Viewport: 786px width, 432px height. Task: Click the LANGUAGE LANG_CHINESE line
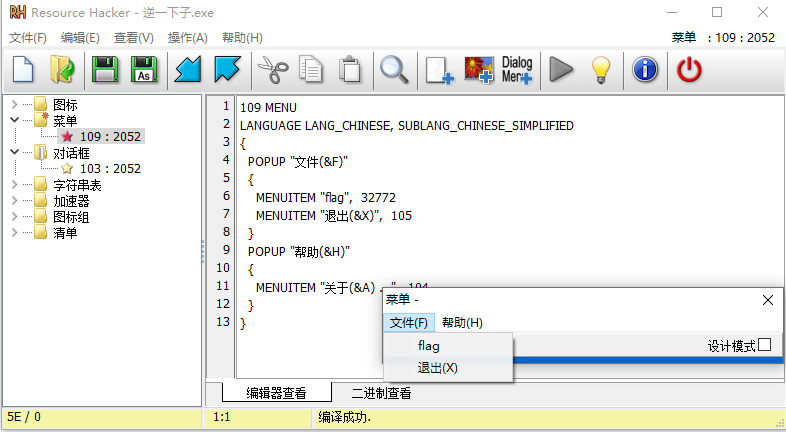point(407,125)
